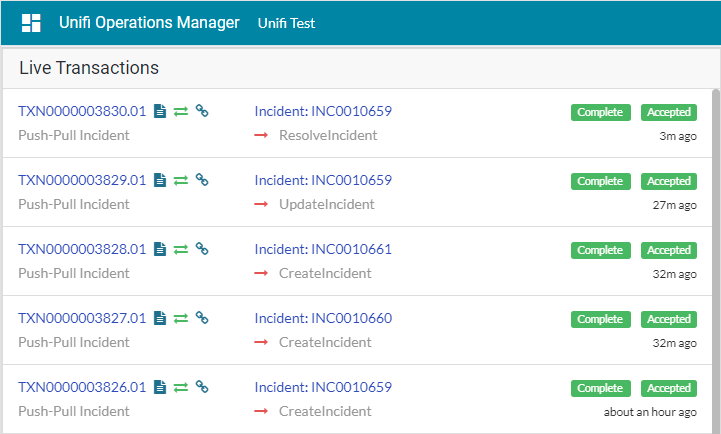Open transaction TXN0000003829.01
Image resolution: width=721 pixels, height=434 pixels.
[82, 181]
